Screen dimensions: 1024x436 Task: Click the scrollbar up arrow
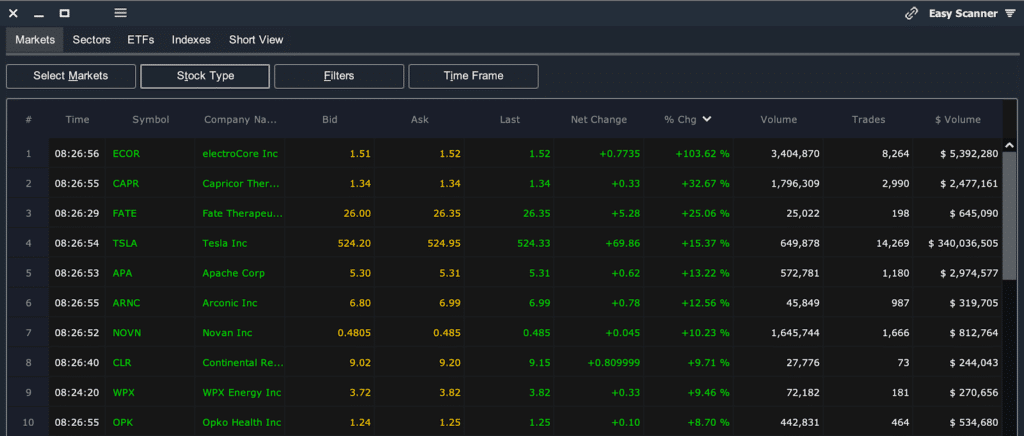[1009, 145]
